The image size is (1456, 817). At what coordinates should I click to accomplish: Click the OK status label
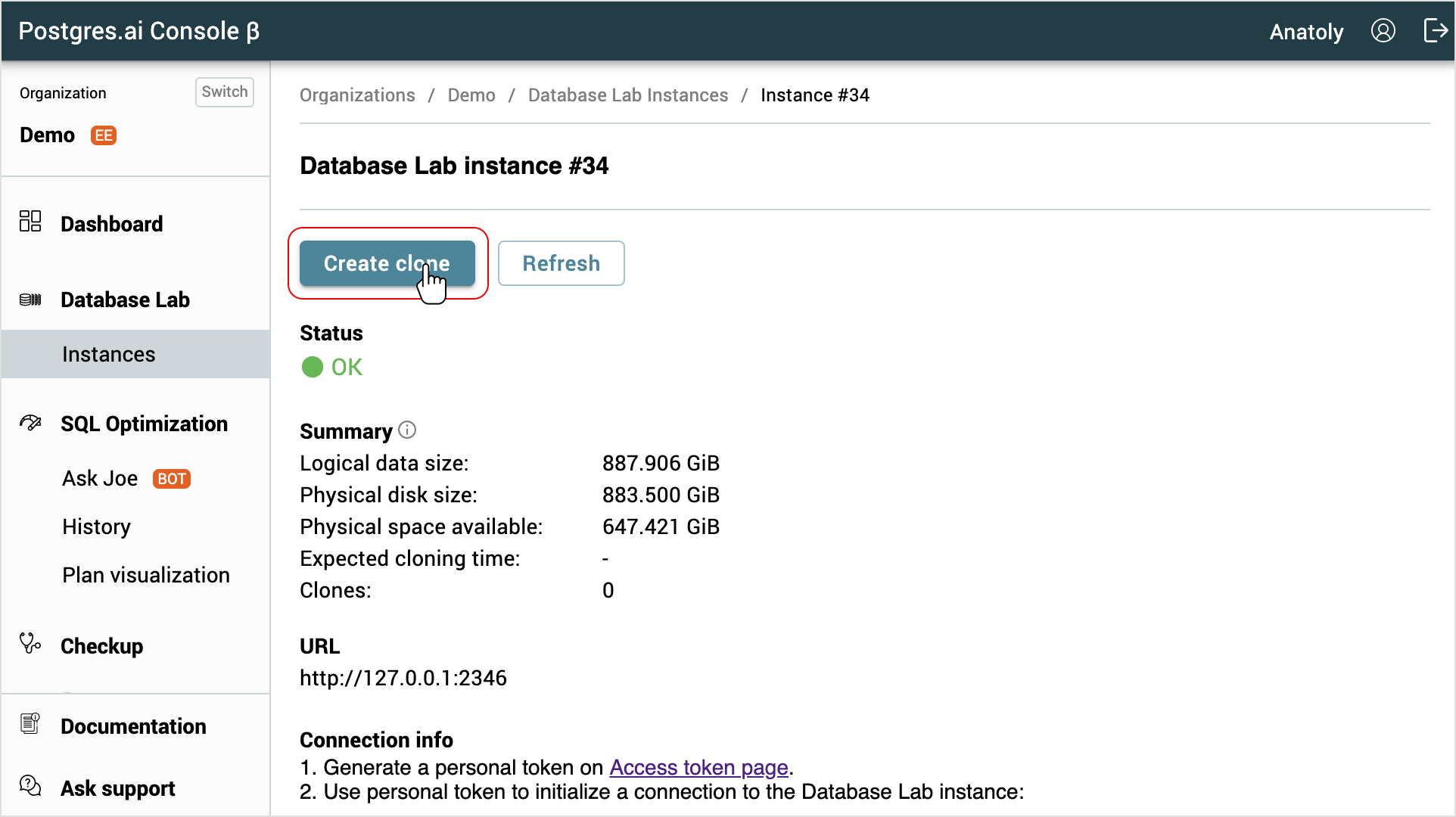pos(347,368)
